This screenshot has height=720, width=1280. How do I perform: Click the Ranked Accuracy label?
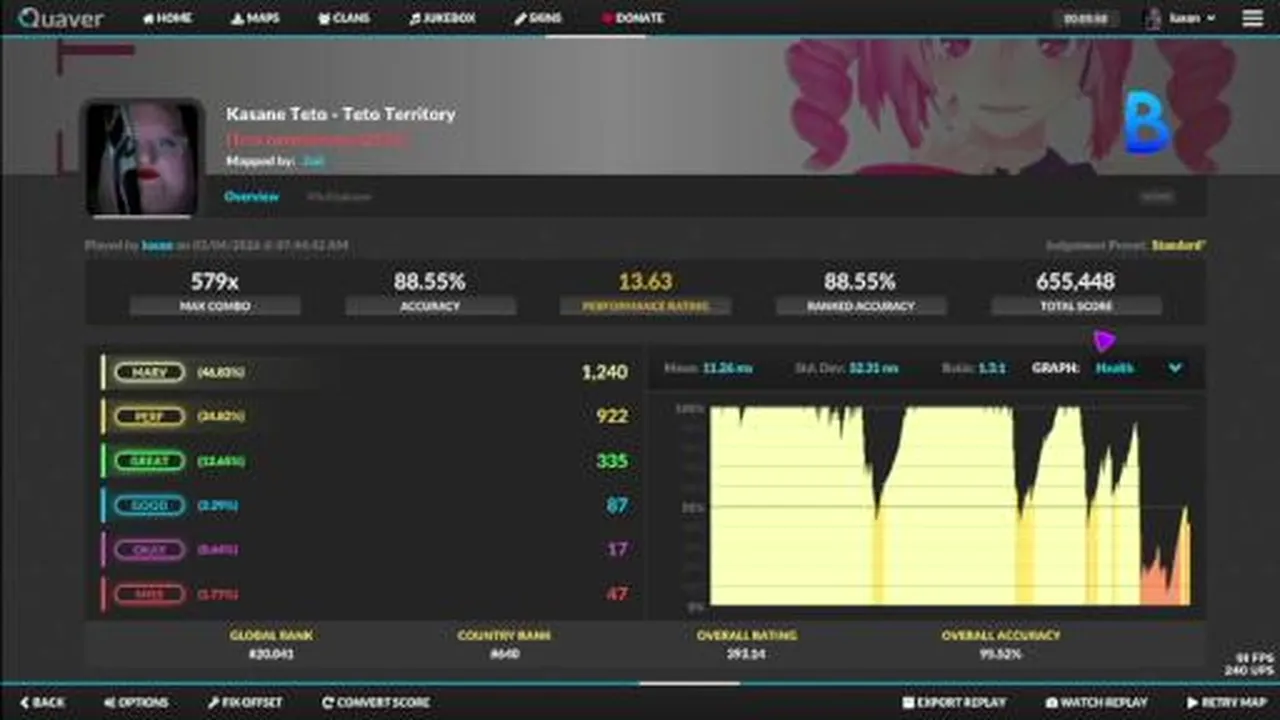[860, 306]
